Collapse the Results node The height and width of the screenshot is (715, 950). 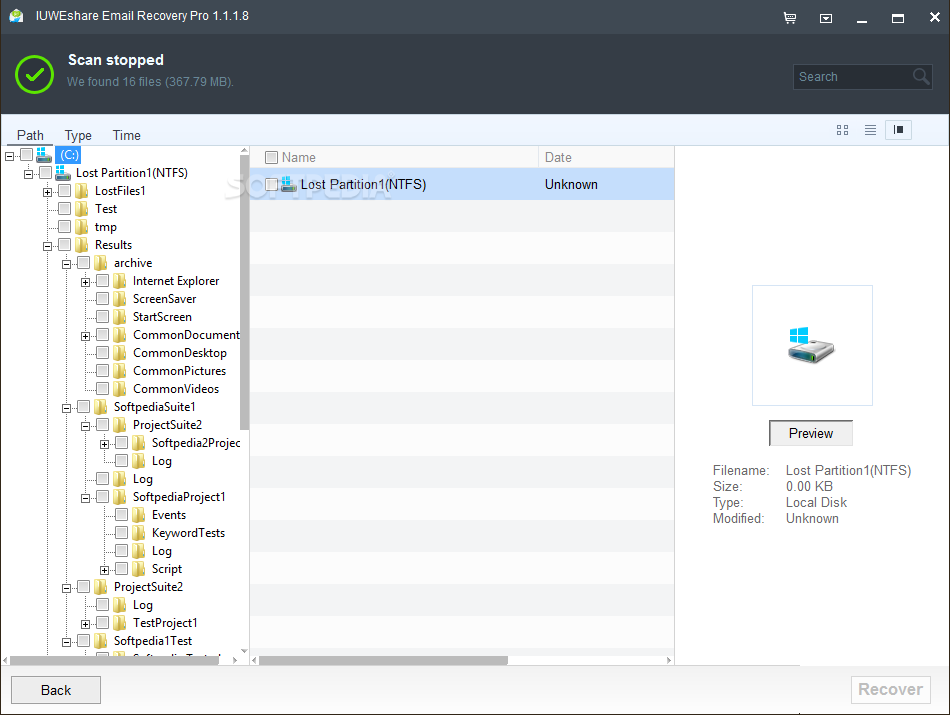point(47,247)
